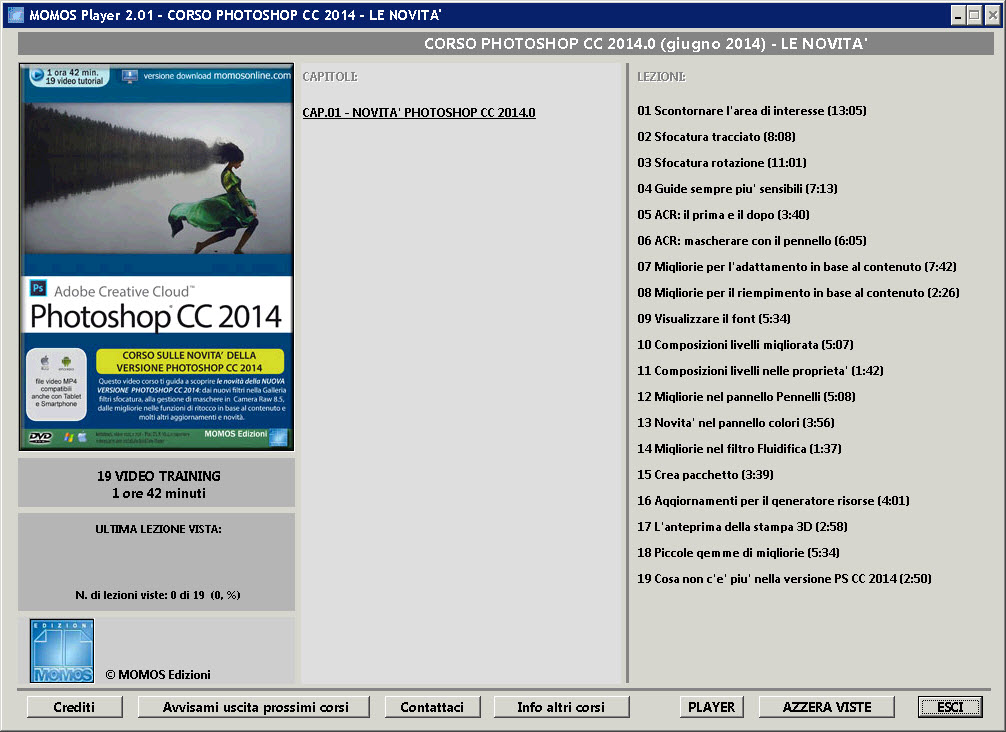Open lesson 02 Sfocatura tracciato

pyautogui.click(x=716, y=137)
